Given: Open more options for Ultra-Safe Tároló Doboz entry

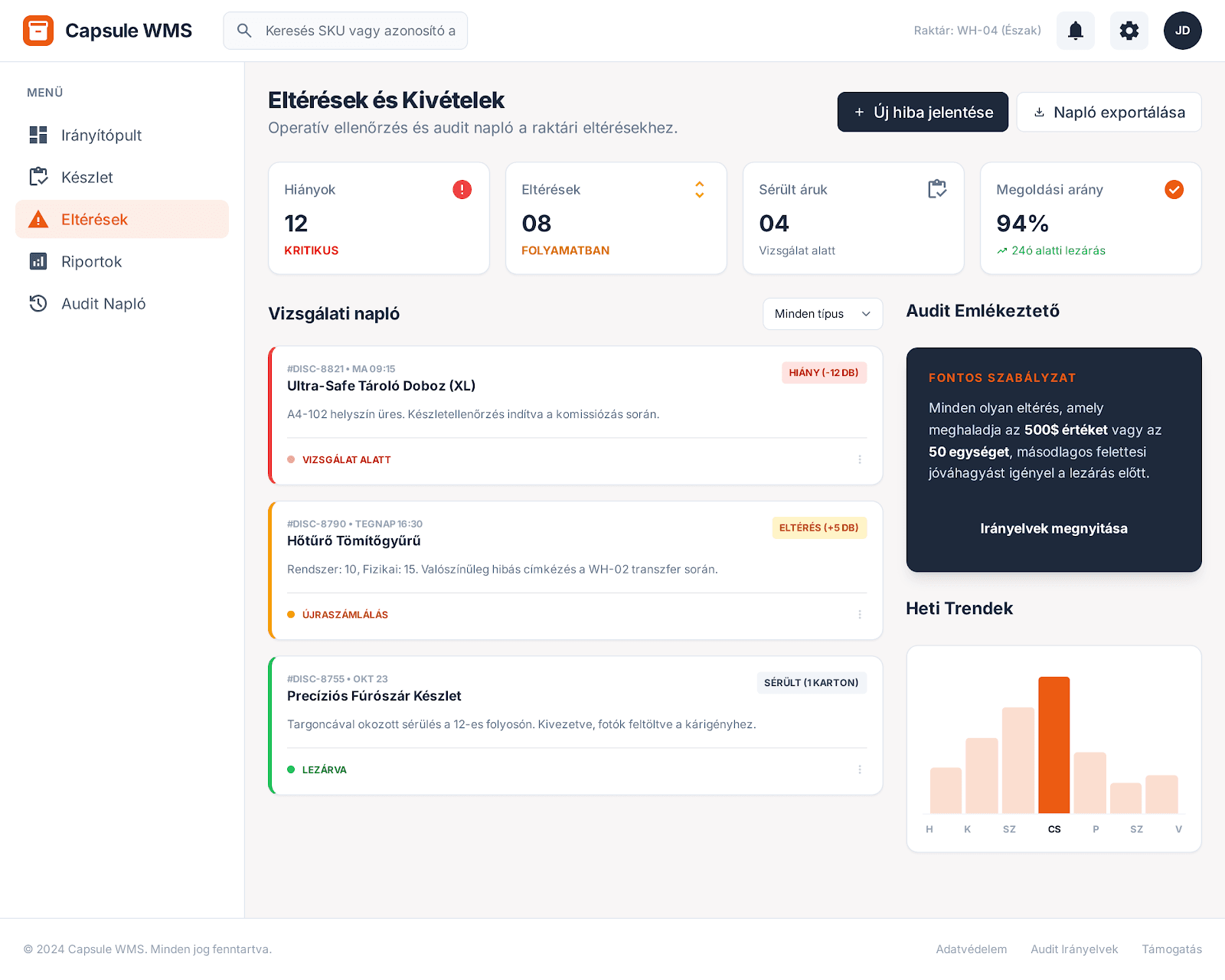Looking at the screenshot, I should [859, 459].
